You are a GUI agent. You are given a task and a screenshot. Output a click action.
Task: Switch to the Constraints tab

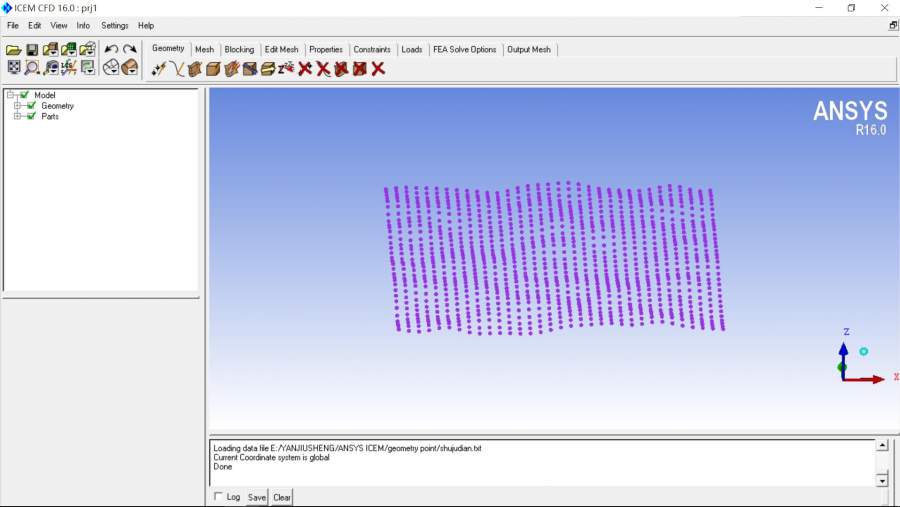pyautogui.click(x=372, y=50)
